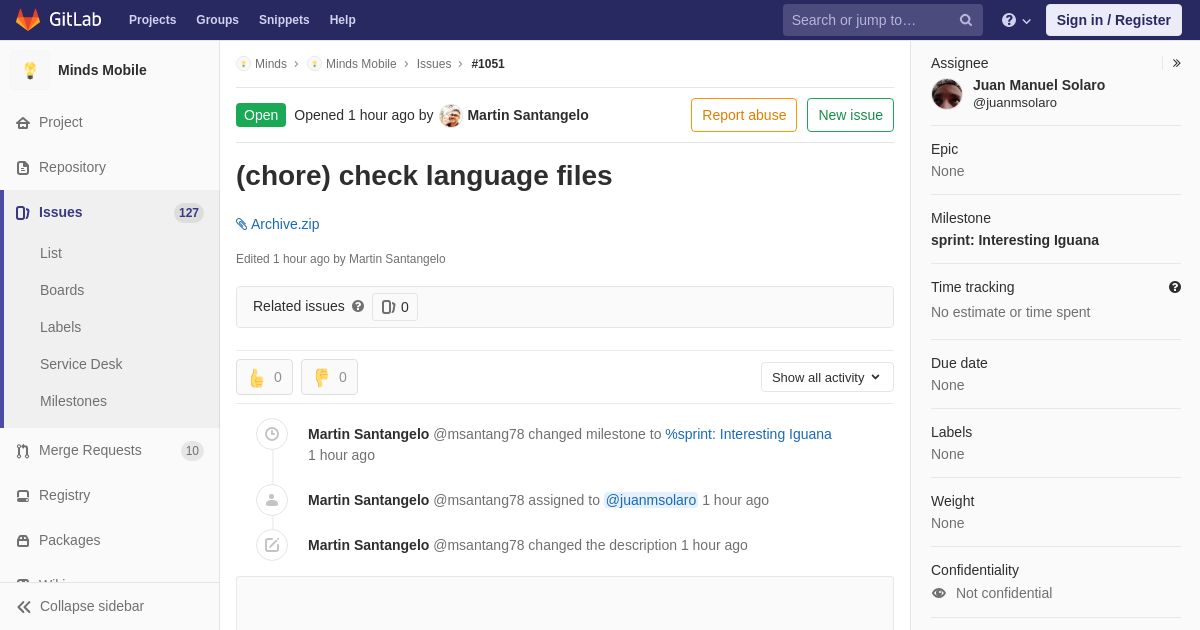Click the Project home icon in sidebar

pyautogui.click(x=23, y=123)
